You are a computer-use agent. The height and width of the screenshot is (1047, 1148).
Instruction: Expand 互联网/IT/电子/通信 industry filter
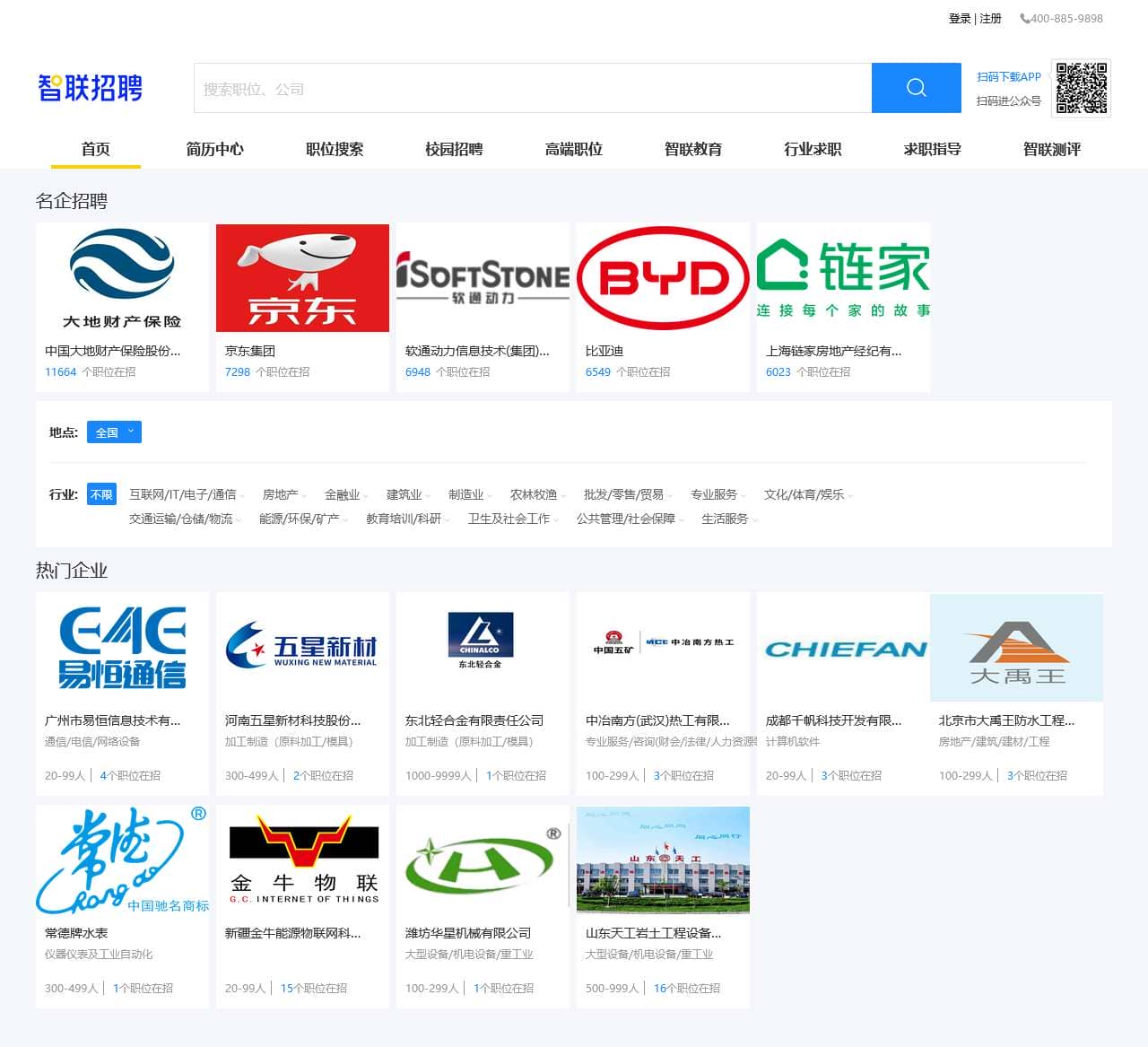pos(186,494)
